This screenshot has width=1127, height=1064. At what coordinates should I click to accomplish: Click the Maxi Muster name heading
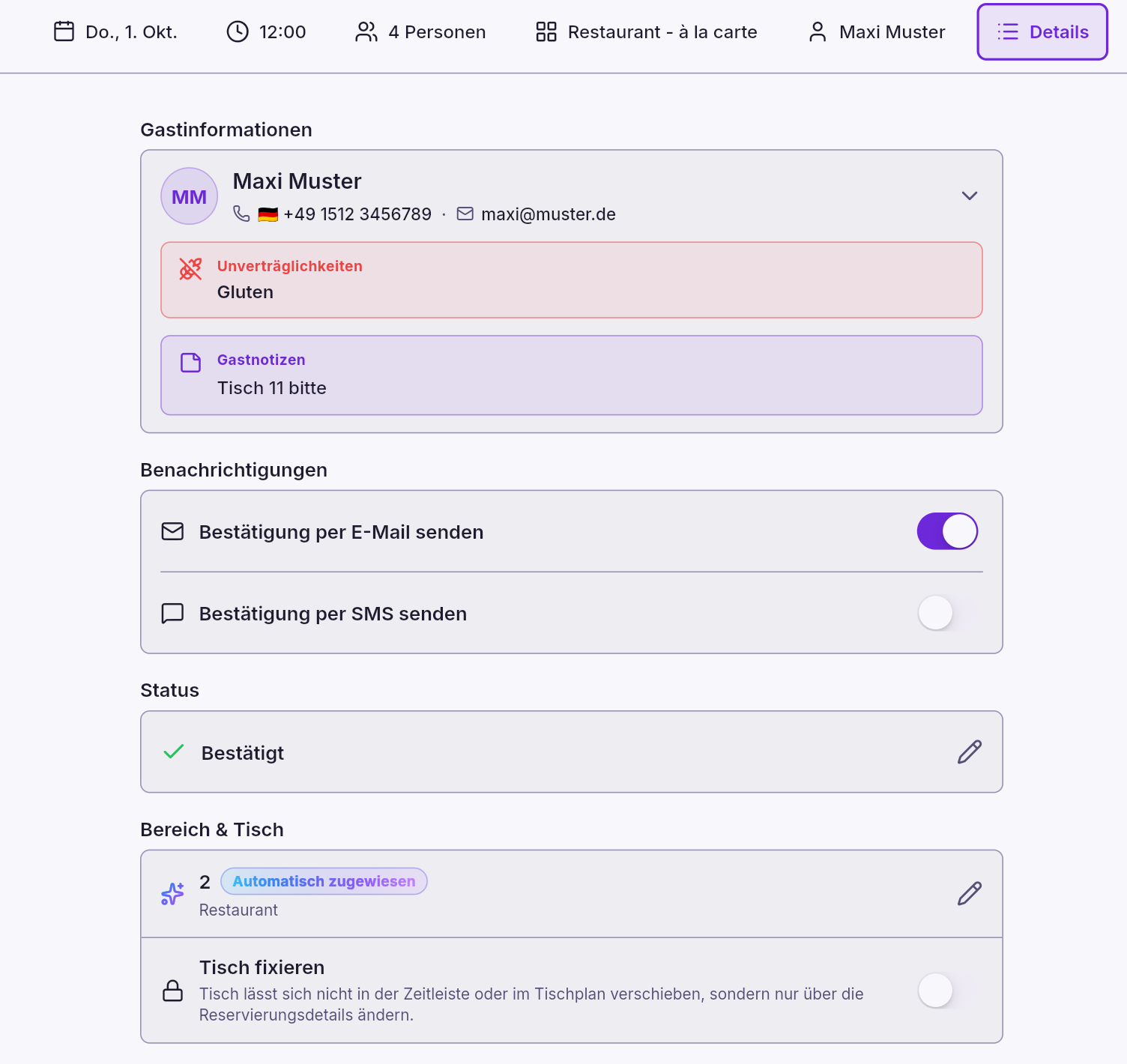click(x=297, y=181)
